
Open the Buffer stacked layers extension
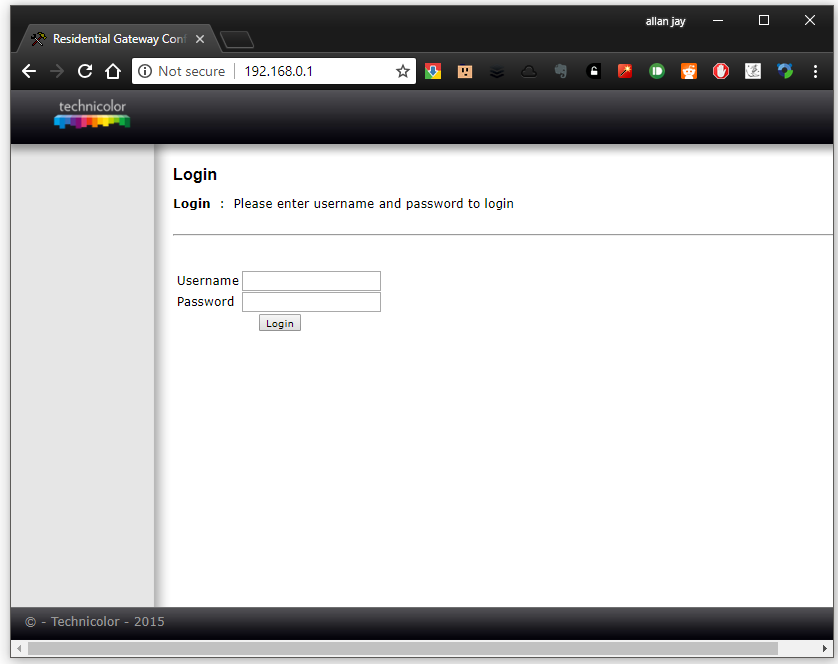(497, 72)
